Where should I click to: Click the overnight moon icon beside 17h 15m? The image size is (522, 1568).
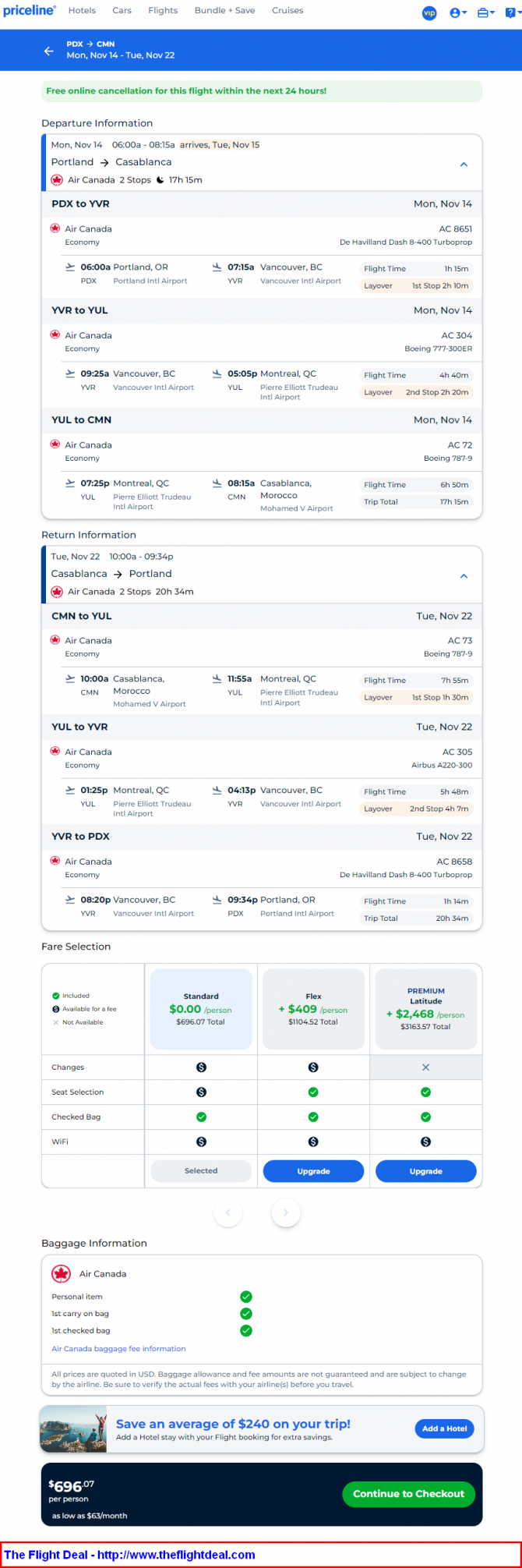(x=160, y=180)
